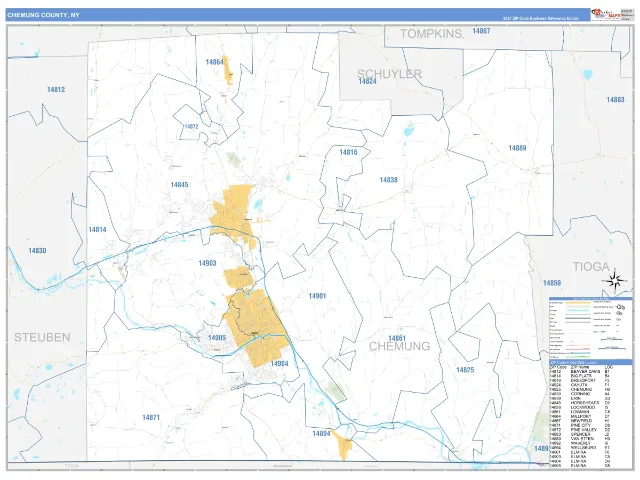This screenshot has height=480, width=640.
Task: Click ZIP code label 14814
Action: (x=97, y=230)
